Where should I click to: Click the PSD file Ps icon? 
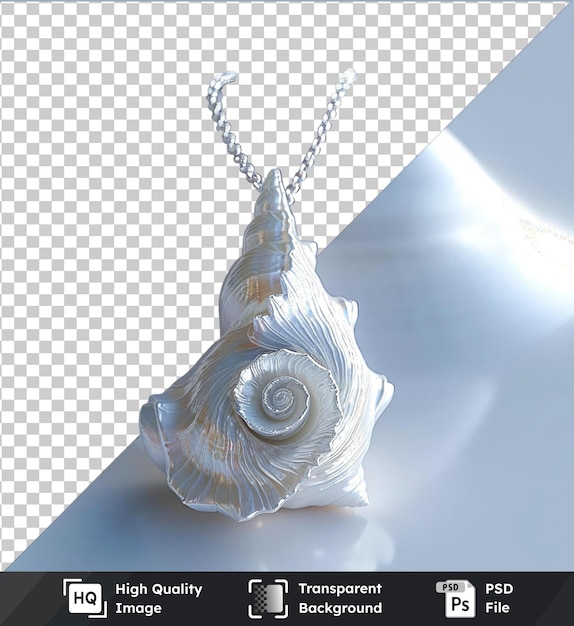(x=455, y=599)
